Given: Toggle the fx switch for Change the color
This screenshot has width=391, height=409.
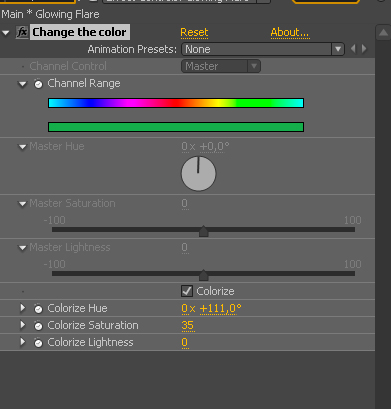Looking at the screenshot, I should point(22,33).
